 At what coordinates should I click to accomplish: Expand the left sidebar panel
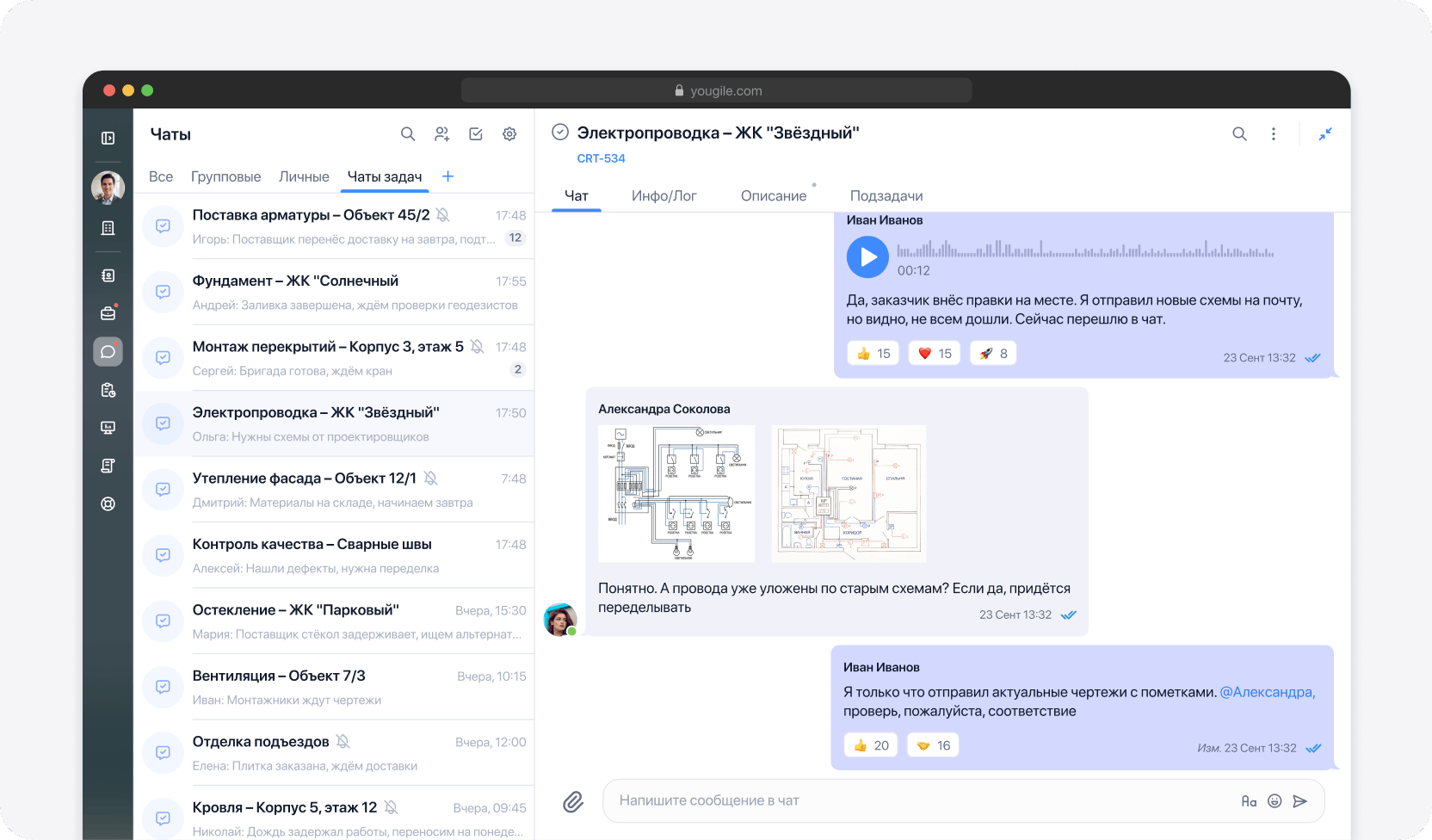point(108,139)
